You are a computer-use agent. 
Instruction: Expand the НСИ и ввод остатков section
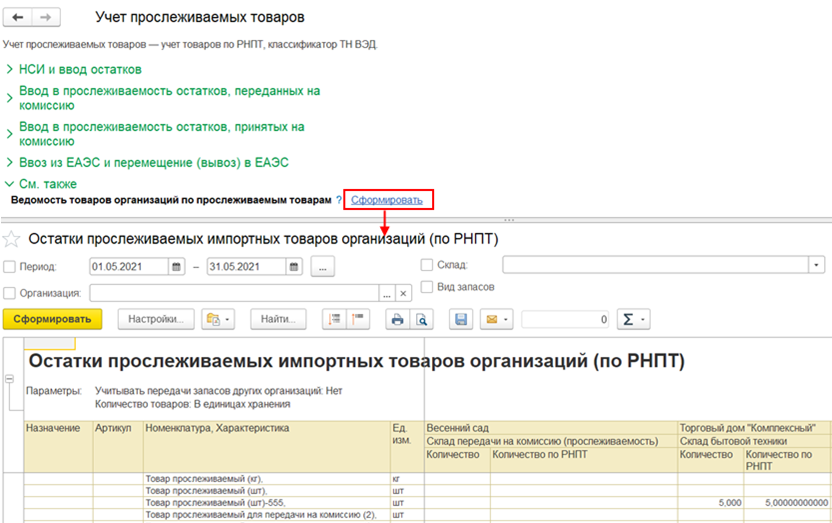point(80,69)
